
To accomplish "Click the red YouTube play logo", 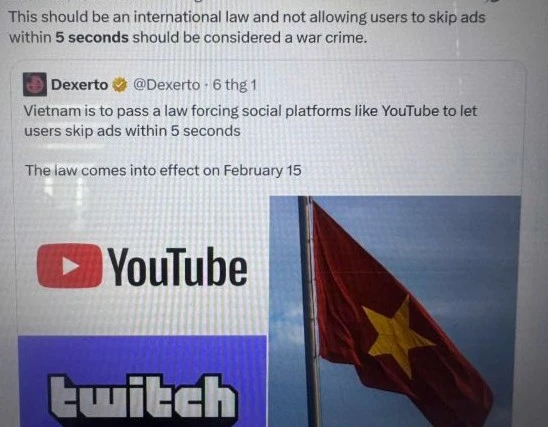I will [70, 266].
